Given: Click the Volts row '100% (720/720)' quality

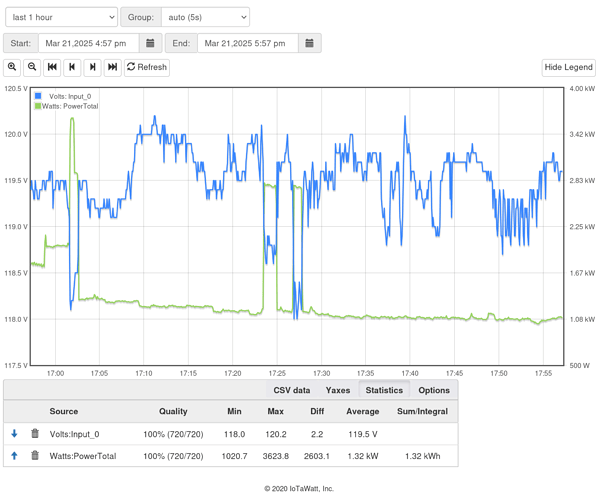Looking at the screenshot, I should [173, 434].
